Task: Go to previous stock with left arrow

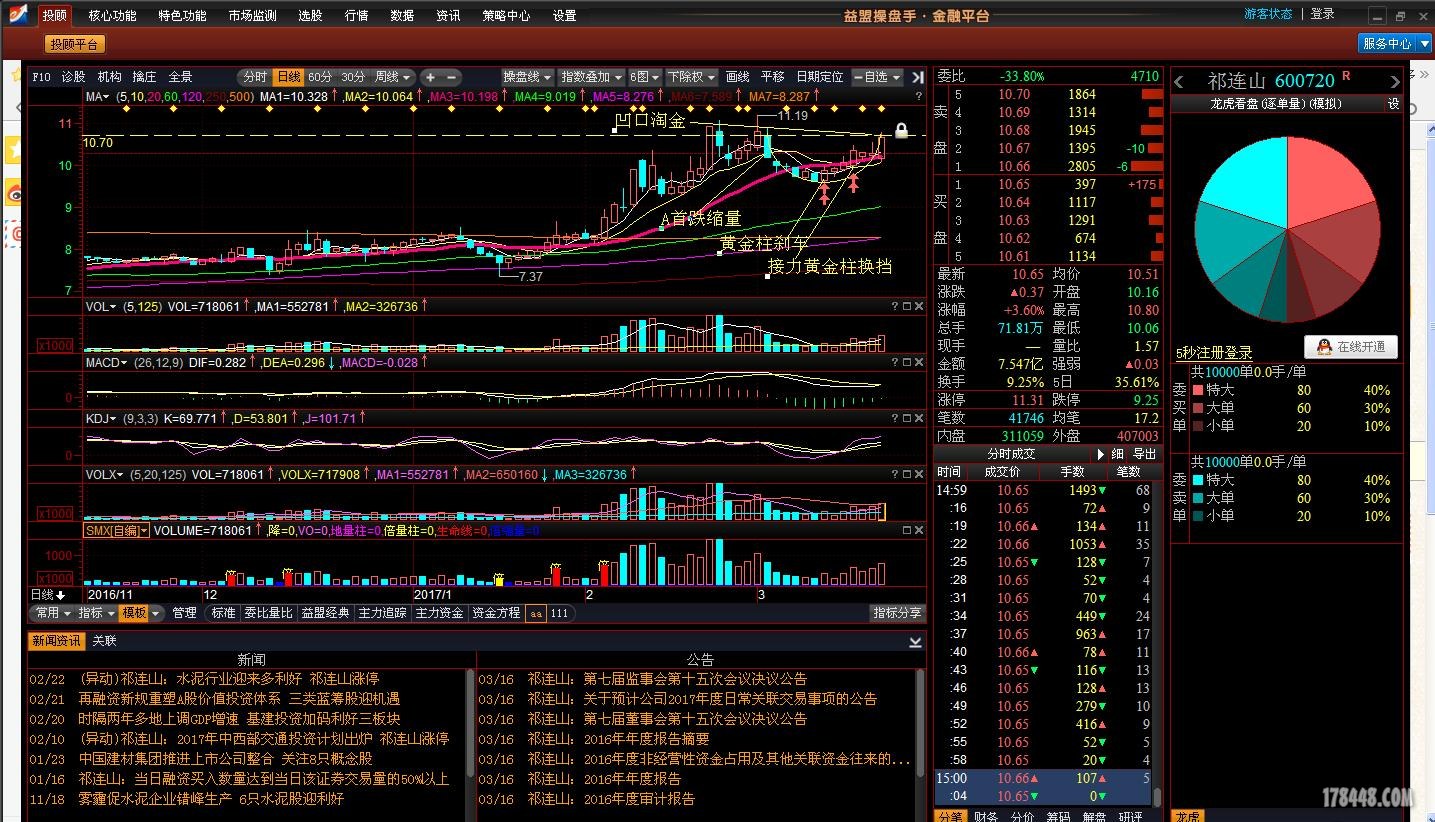Action: (1179, 81)
